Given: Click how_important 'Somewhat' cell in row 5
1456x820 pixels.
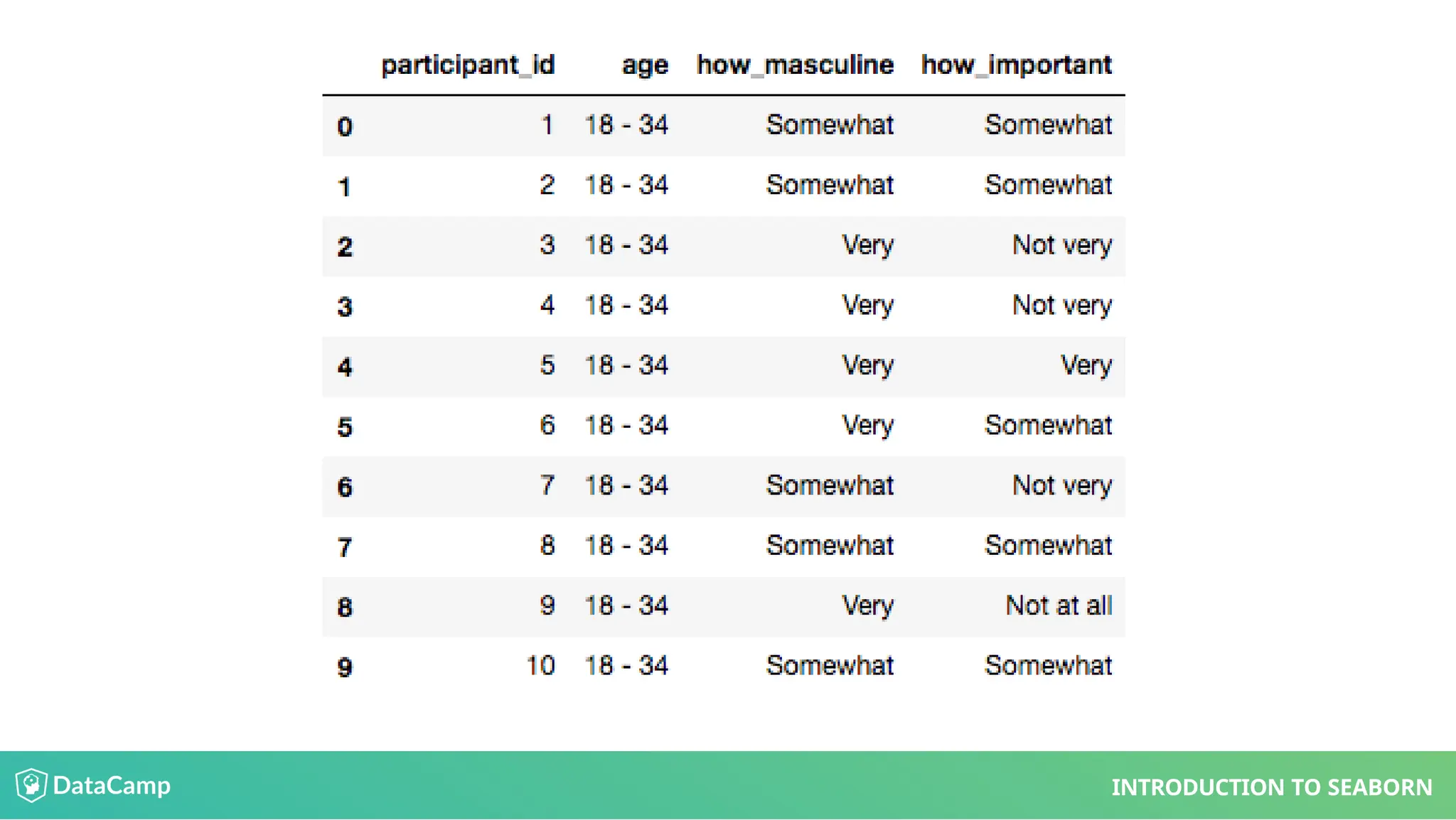Looking at the screenshot, I should coord(1048,426).
